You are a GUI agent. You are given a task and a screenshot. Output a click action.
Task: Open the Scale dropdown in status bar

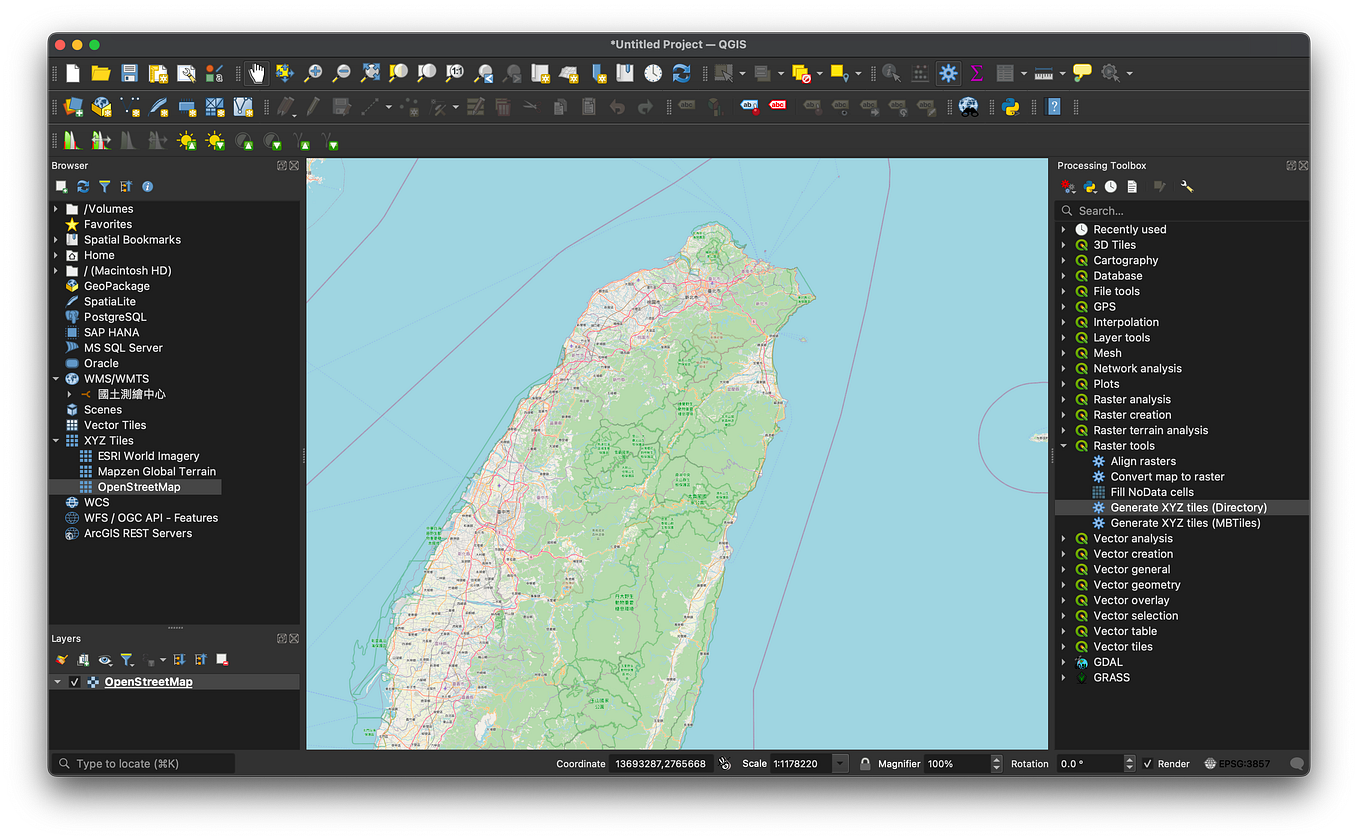(839, 763)
